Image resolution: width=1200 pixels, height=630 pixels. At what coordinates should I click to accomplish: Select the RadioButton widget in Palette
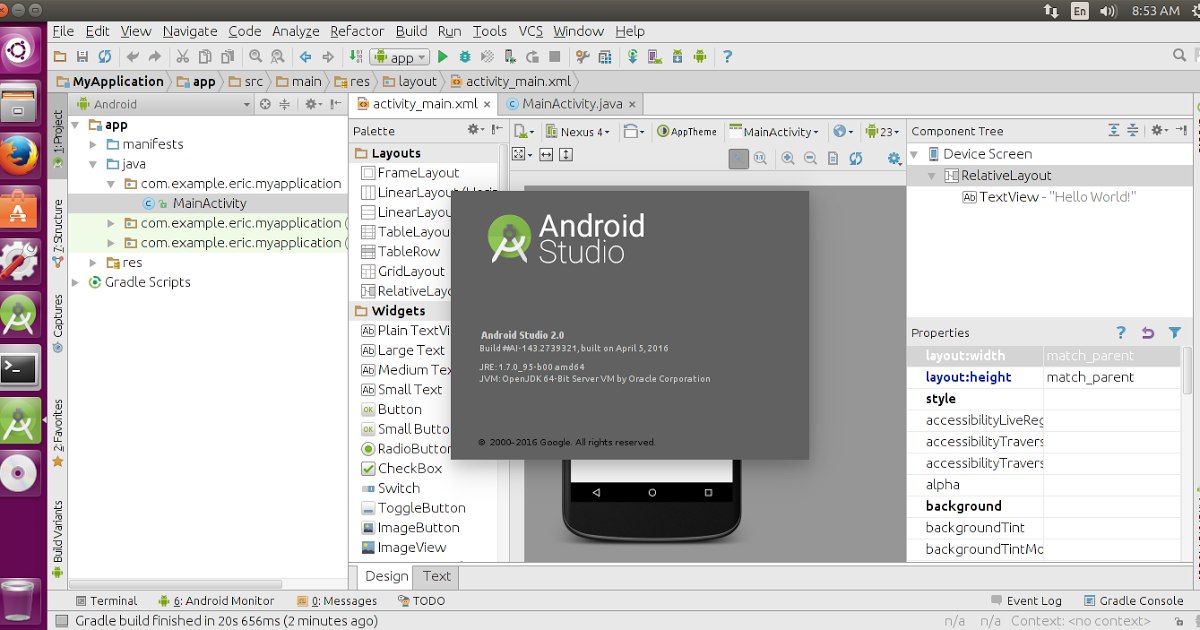coord(406,448)
